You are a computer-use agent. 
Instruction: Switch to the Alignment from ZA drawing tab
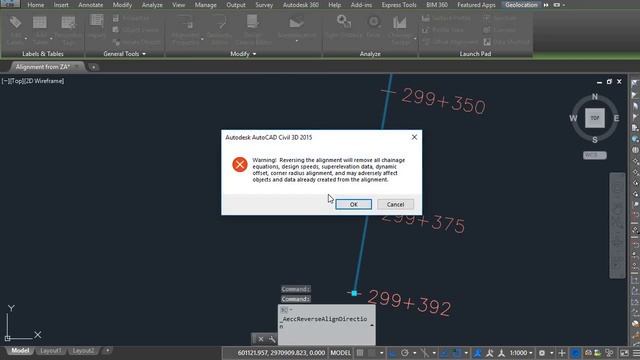click(x=43, y=67)
